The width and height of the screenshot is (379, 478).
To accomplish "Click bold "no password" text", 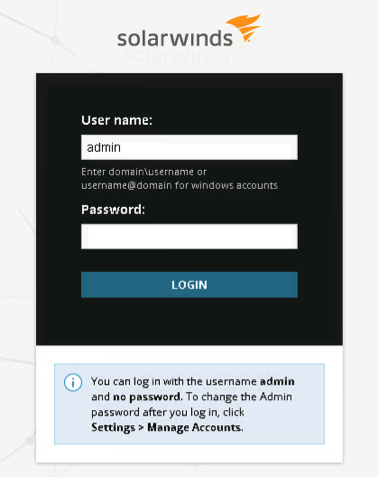I will pyautogui.click(x=147, y=397).
